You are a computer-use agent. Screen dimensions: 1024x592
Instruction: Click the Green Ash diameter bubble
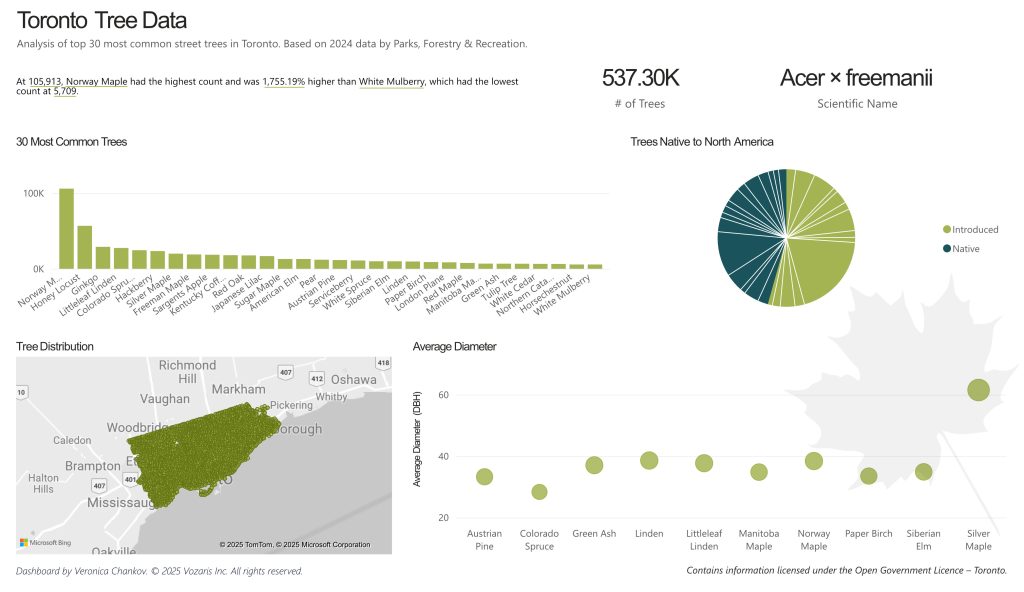coord(594,465)
